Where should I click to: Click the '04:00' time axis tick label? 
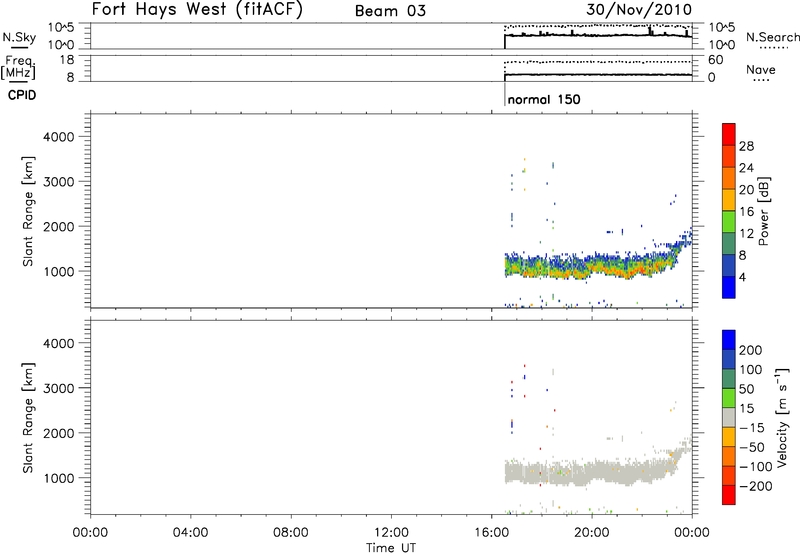point(190,533)
